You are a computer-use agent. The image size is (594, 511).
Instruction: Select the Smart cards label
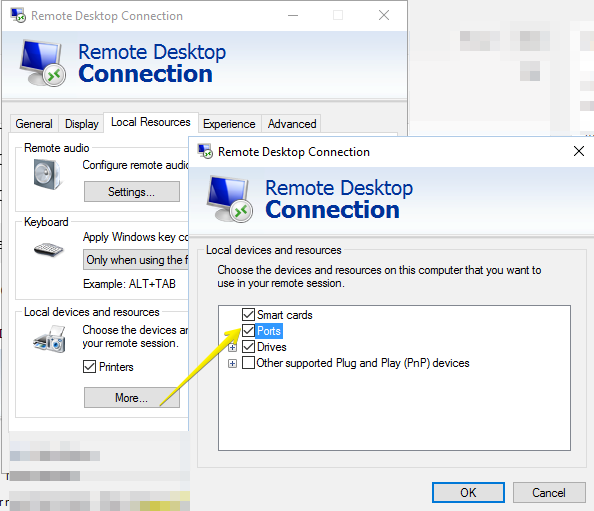tap(285, 315)
